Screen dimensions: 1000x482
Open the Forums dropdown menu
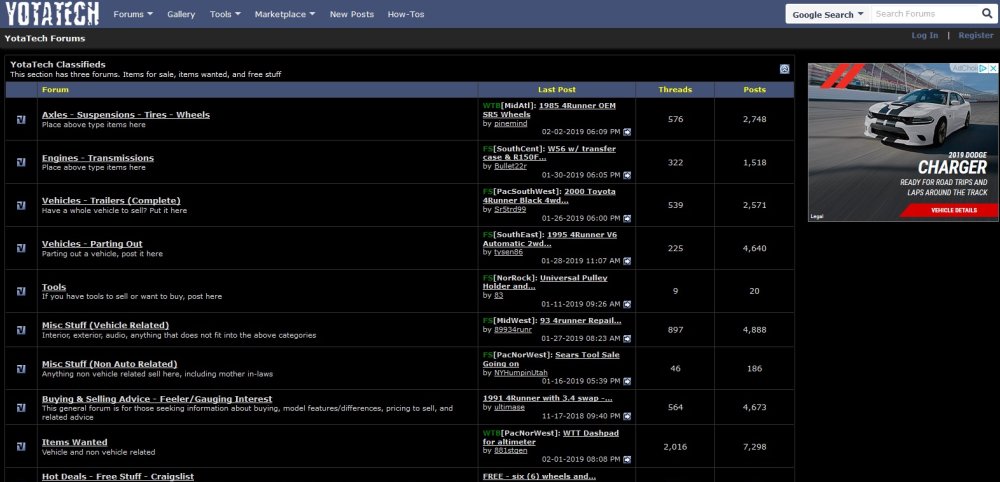[133, 14]
